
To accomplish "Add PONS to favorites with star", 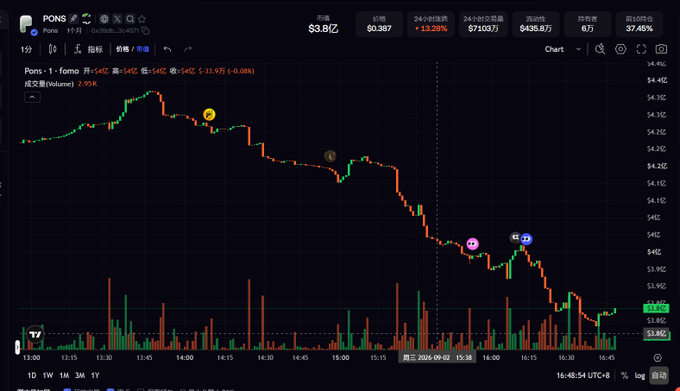I will click(x=142, y=19).
